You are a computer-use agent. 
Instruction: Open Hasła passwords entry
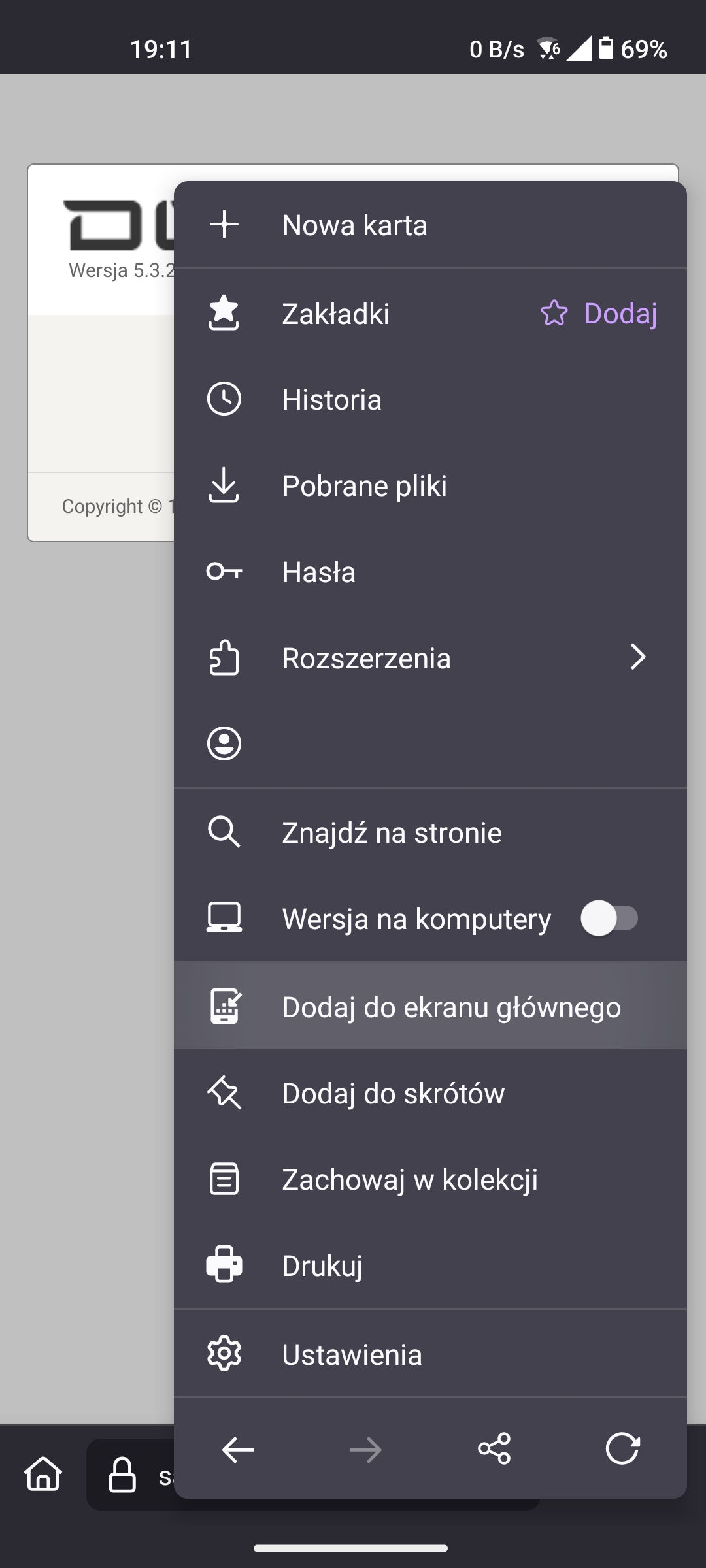[x=319, y=572]
